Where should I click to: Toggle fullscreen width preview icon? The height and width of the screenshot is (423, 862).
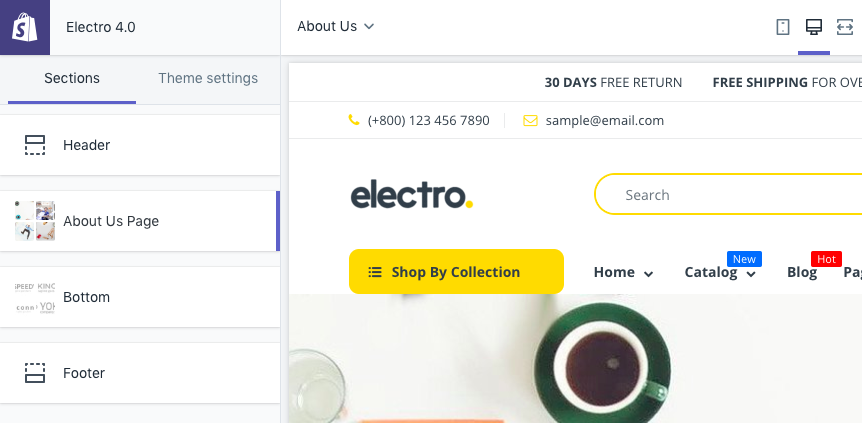845,27
